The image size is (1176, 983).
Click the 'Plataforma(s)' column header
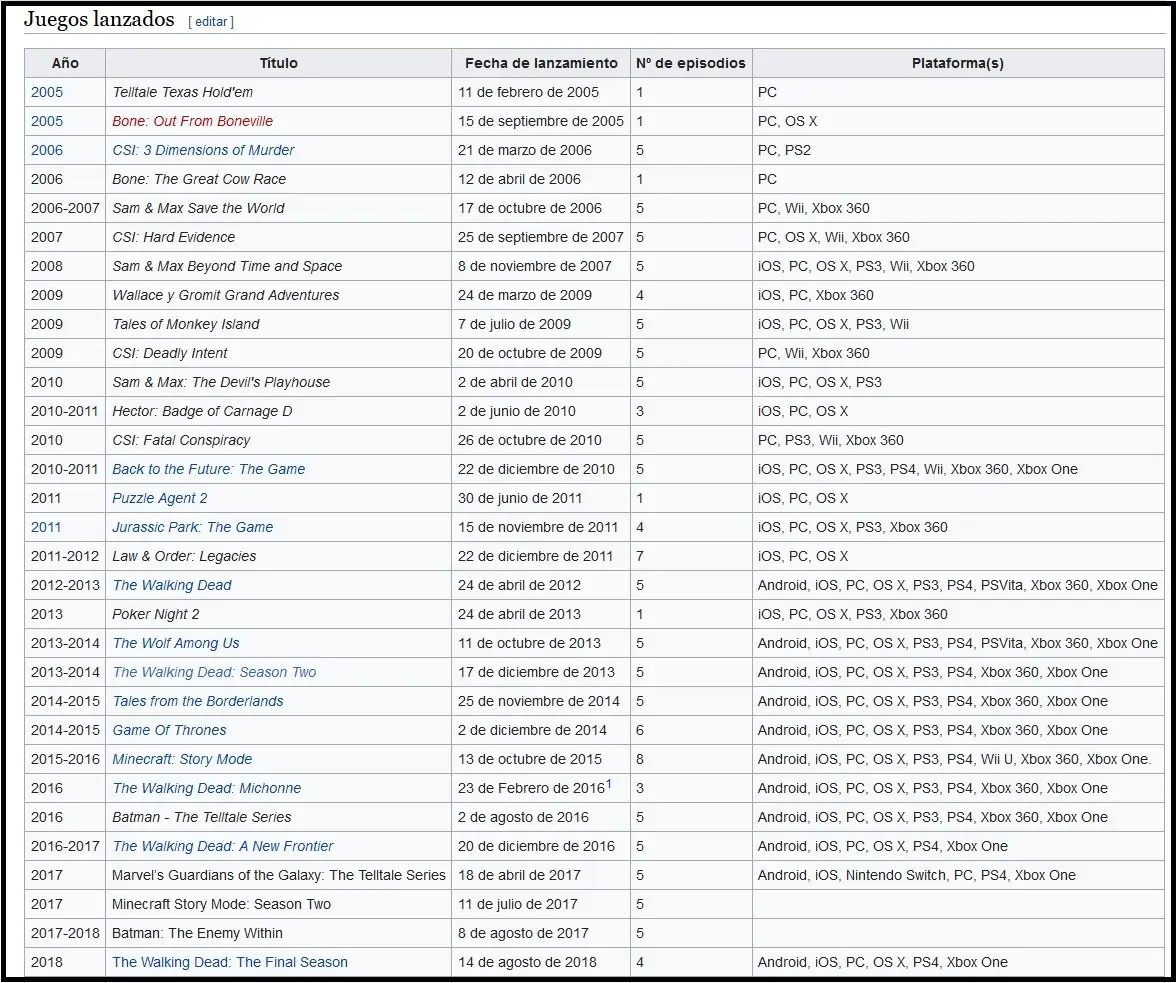pos(958,64)
